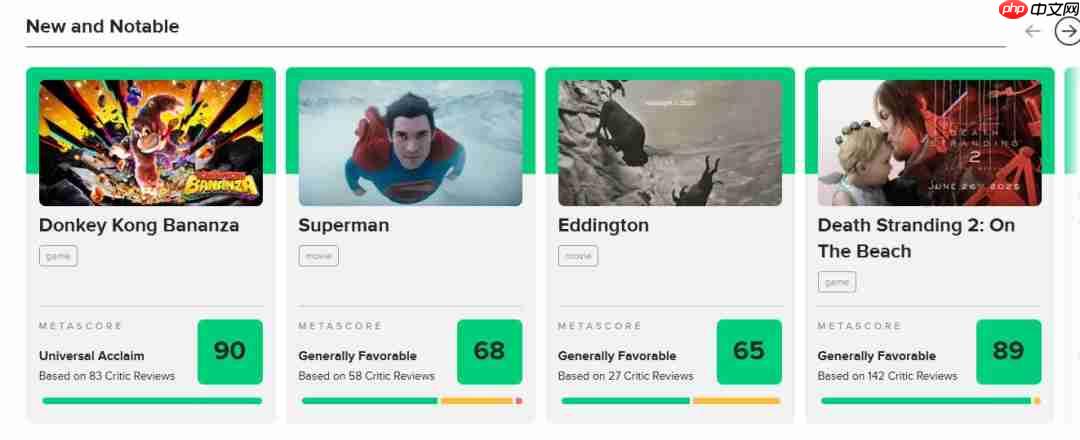This screenshot has height=440, width=1080.
Task: Click the game tag under Donkey Kong Bananza
Action: pos(58,256)
